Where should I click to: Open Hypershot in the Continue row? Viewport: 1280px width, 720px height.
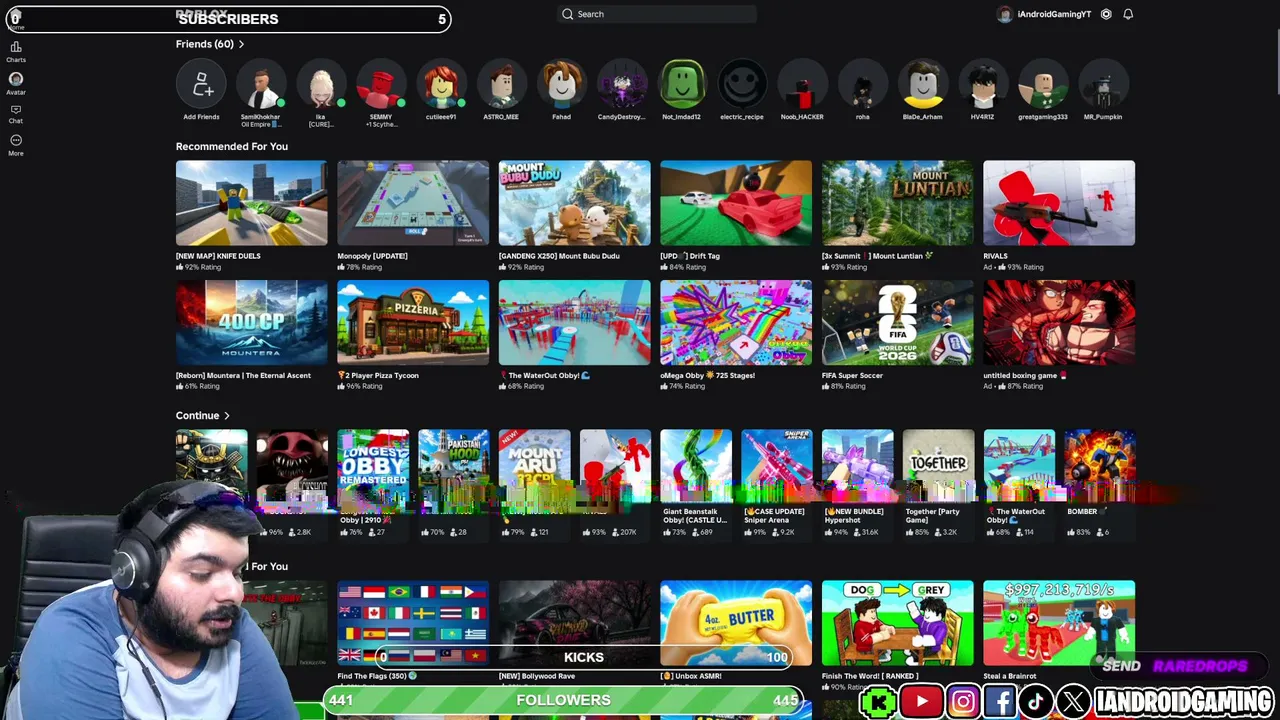point(858,465)
